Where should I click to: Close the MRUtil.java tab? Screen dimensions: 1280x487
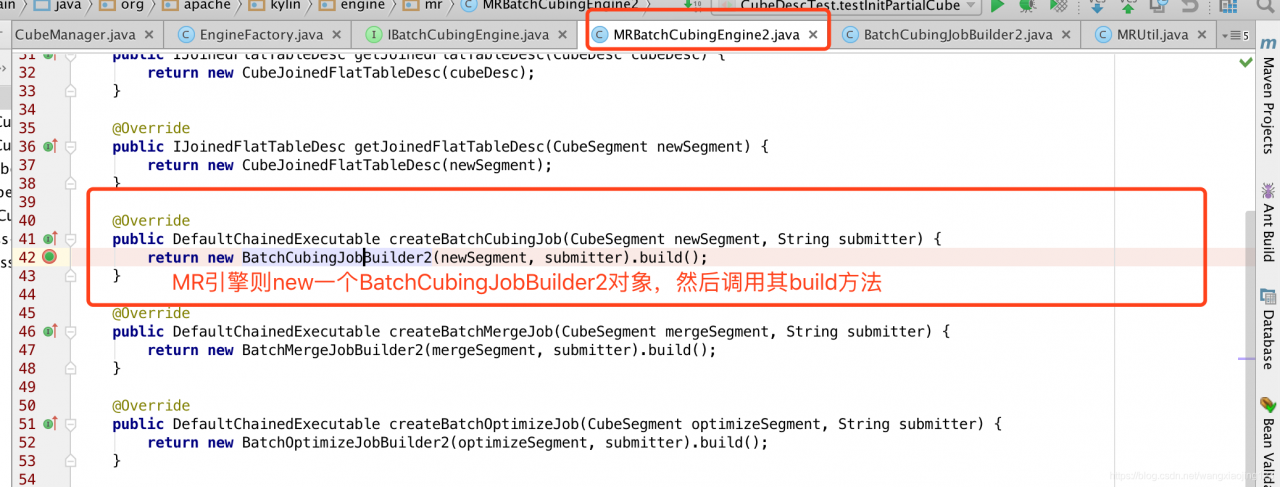tap(1202, 35)
